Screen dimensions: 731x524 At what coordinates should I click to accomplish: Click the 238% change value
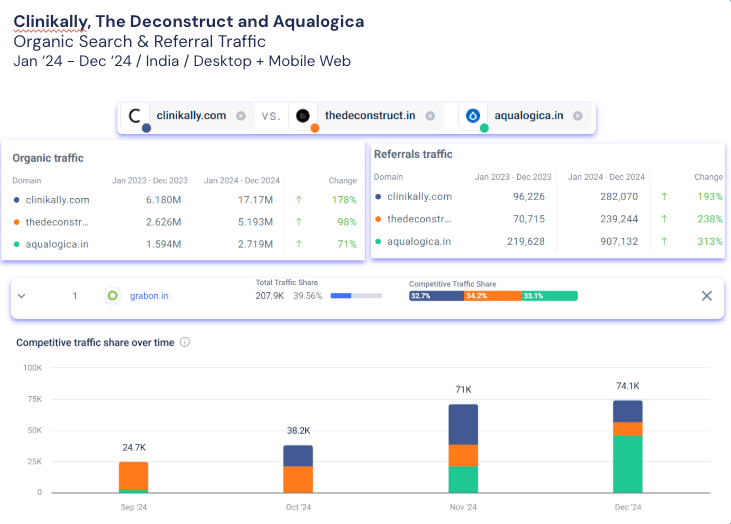coord(710,219)
